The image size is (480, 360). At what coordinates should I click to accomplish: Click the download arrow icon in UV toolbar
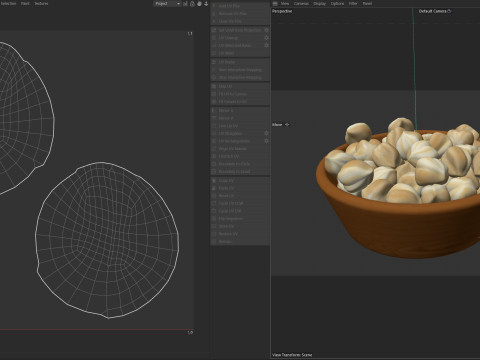[x=206, y=4]
